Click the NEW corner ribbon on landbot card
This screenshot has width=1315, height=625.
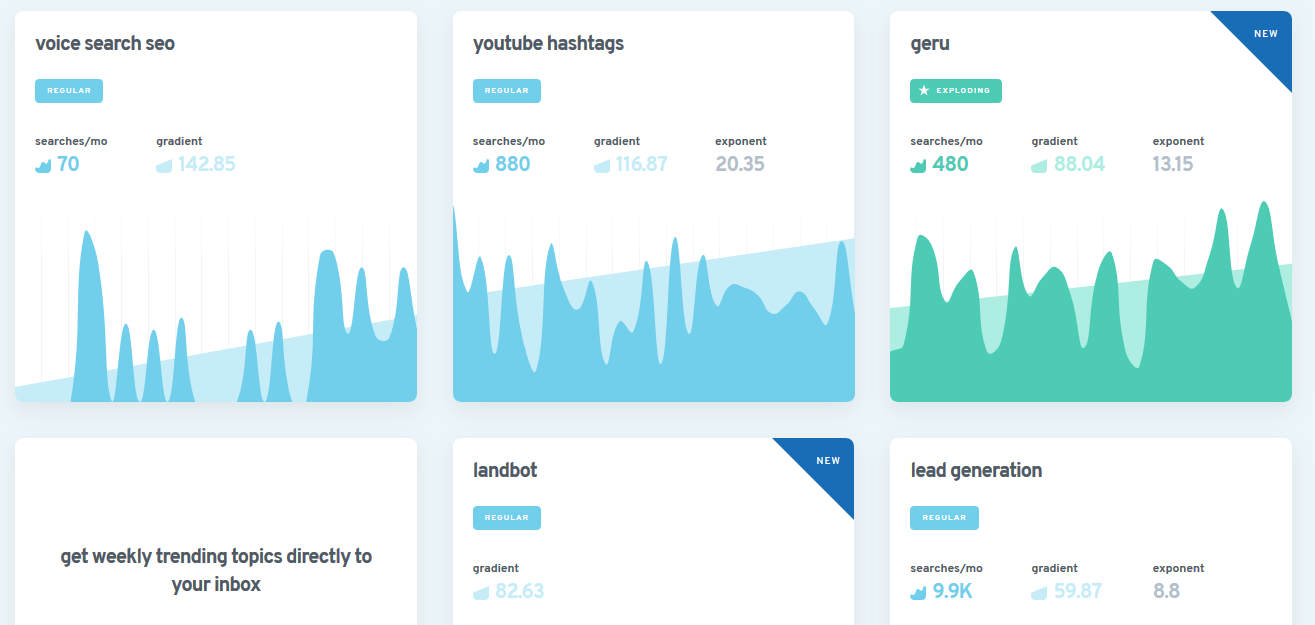coord(826,462)
